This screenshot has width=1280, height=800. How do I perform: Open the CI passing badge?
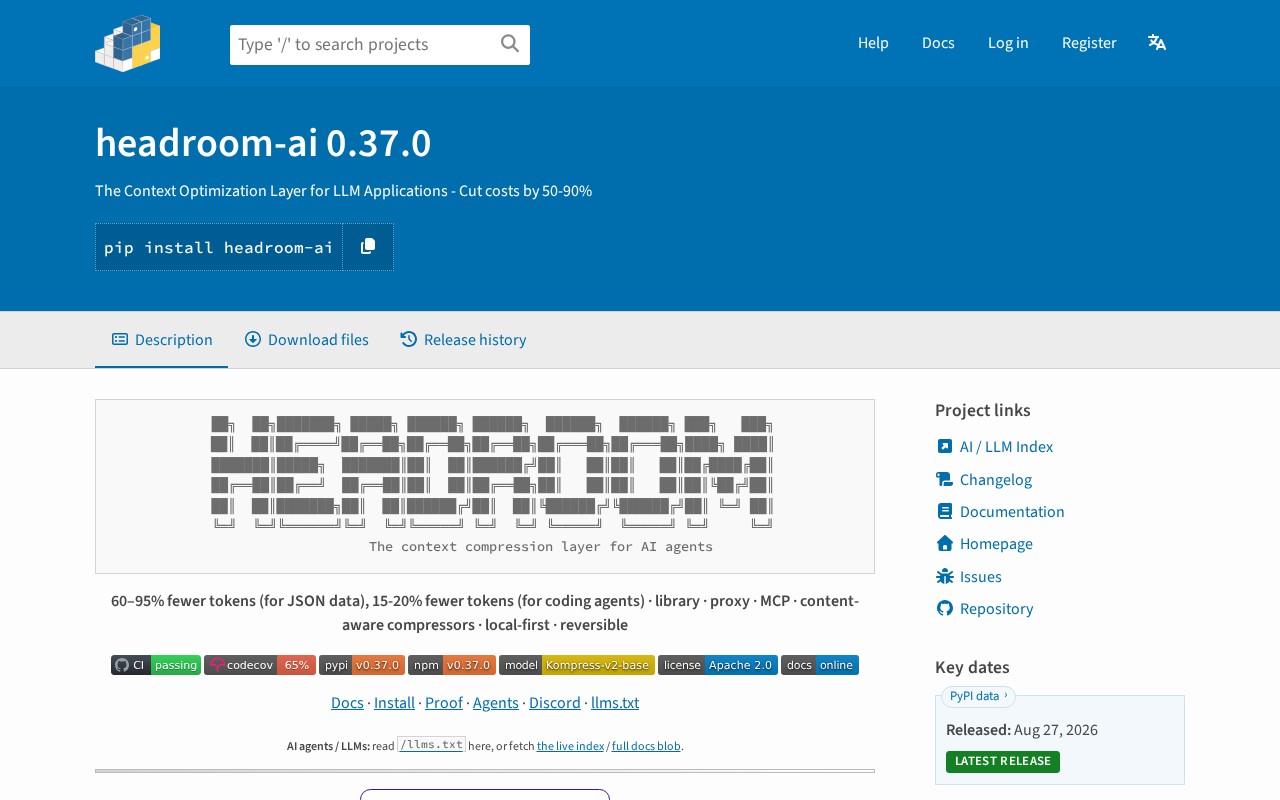(x=156, y=665)
